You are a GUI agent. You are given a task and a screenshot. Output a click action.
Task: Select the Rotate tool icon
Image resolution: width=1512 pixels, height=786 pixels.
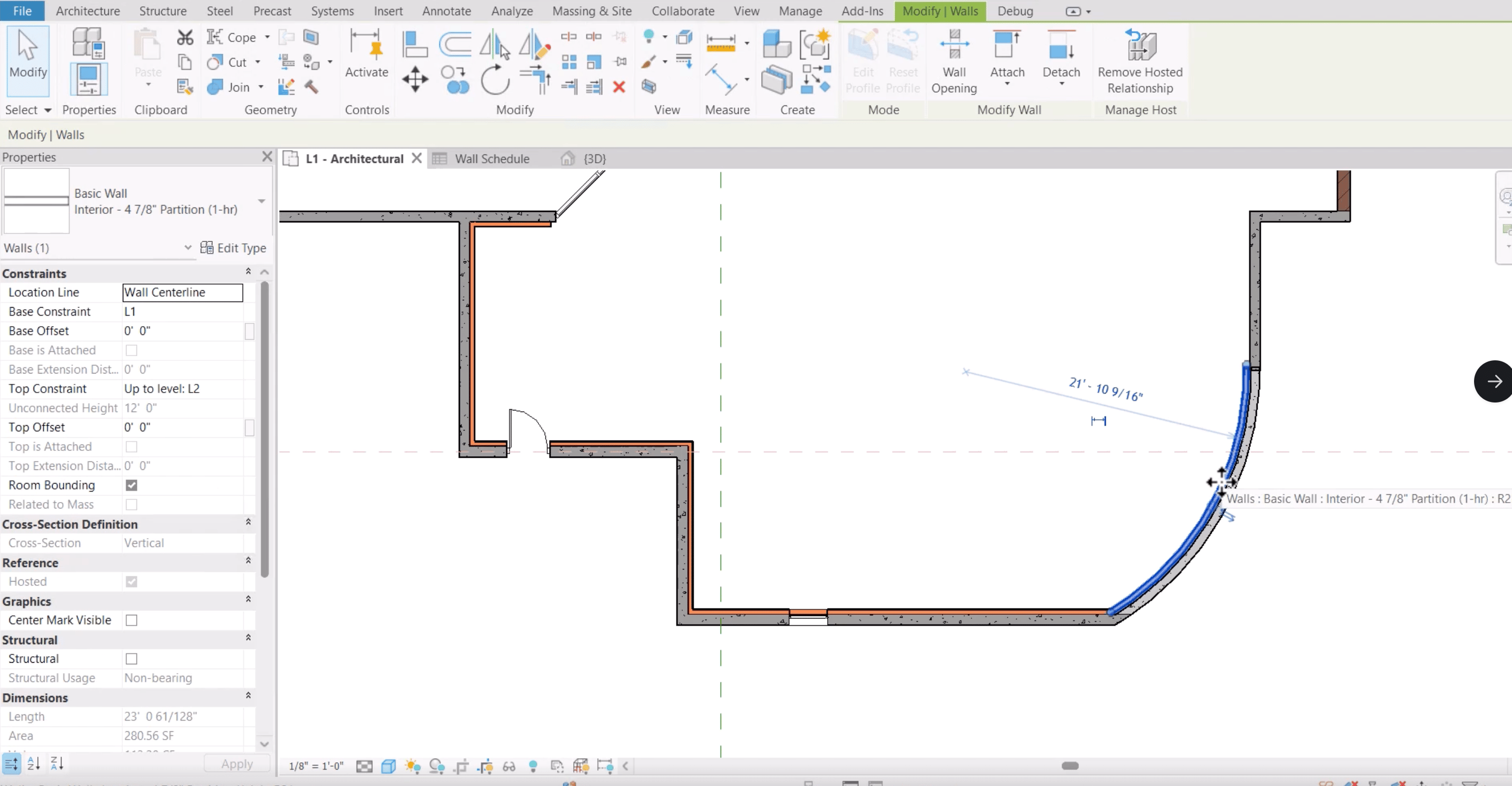[x=495, y=80]
